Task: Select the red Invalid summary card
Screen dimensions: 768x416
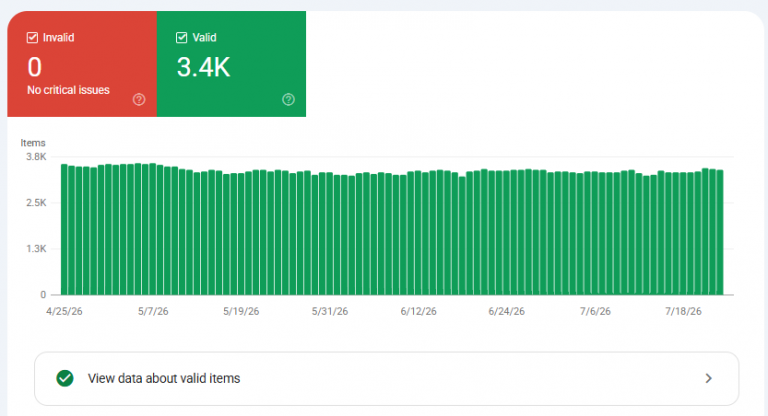Action: pos(82,64)
